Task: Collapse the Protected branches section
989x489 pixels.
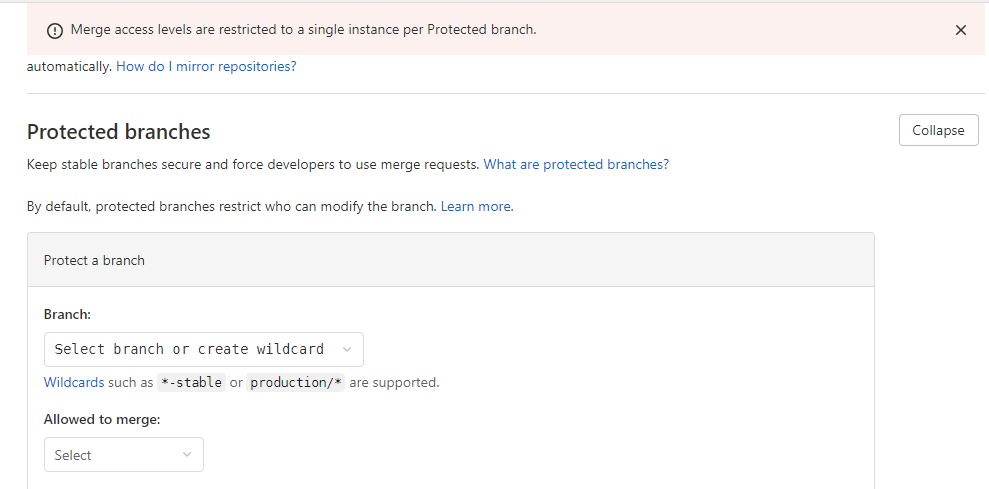Action: click(x=938, y=130)
